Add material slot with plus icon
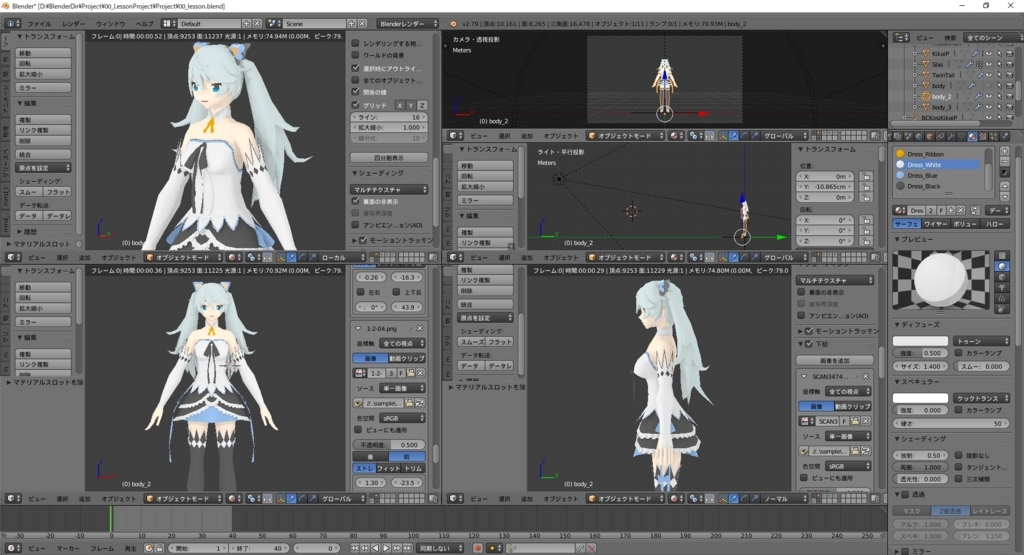 tap(1004, 151)
